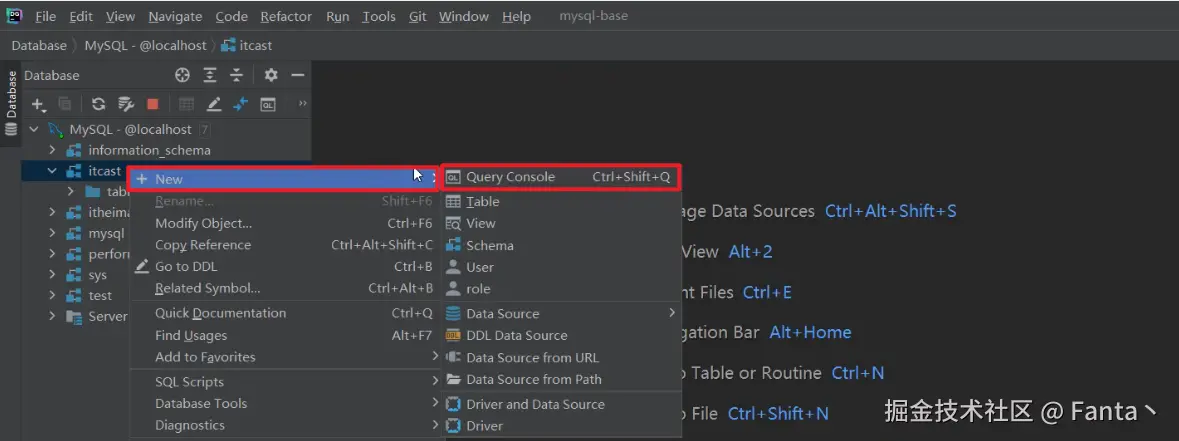Expand the information_schema node

click(52, 150)
